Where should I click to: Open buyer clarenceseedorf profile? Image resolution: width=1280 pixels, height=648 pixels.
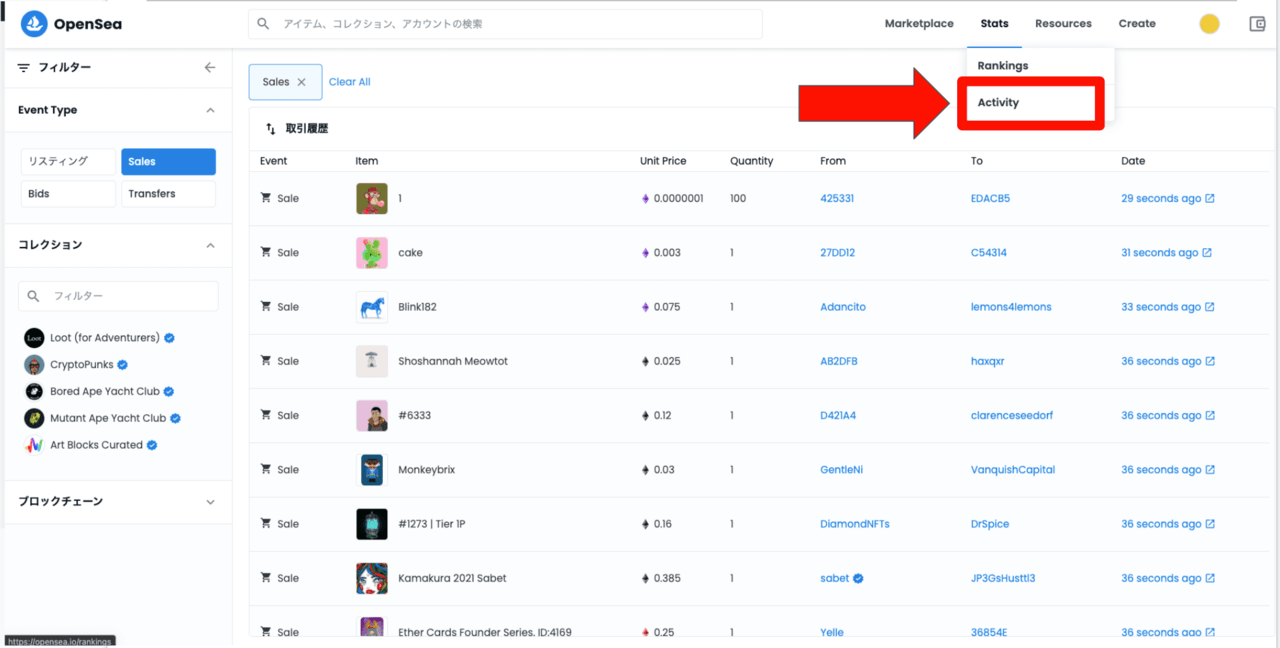(x=1012, y=415)
